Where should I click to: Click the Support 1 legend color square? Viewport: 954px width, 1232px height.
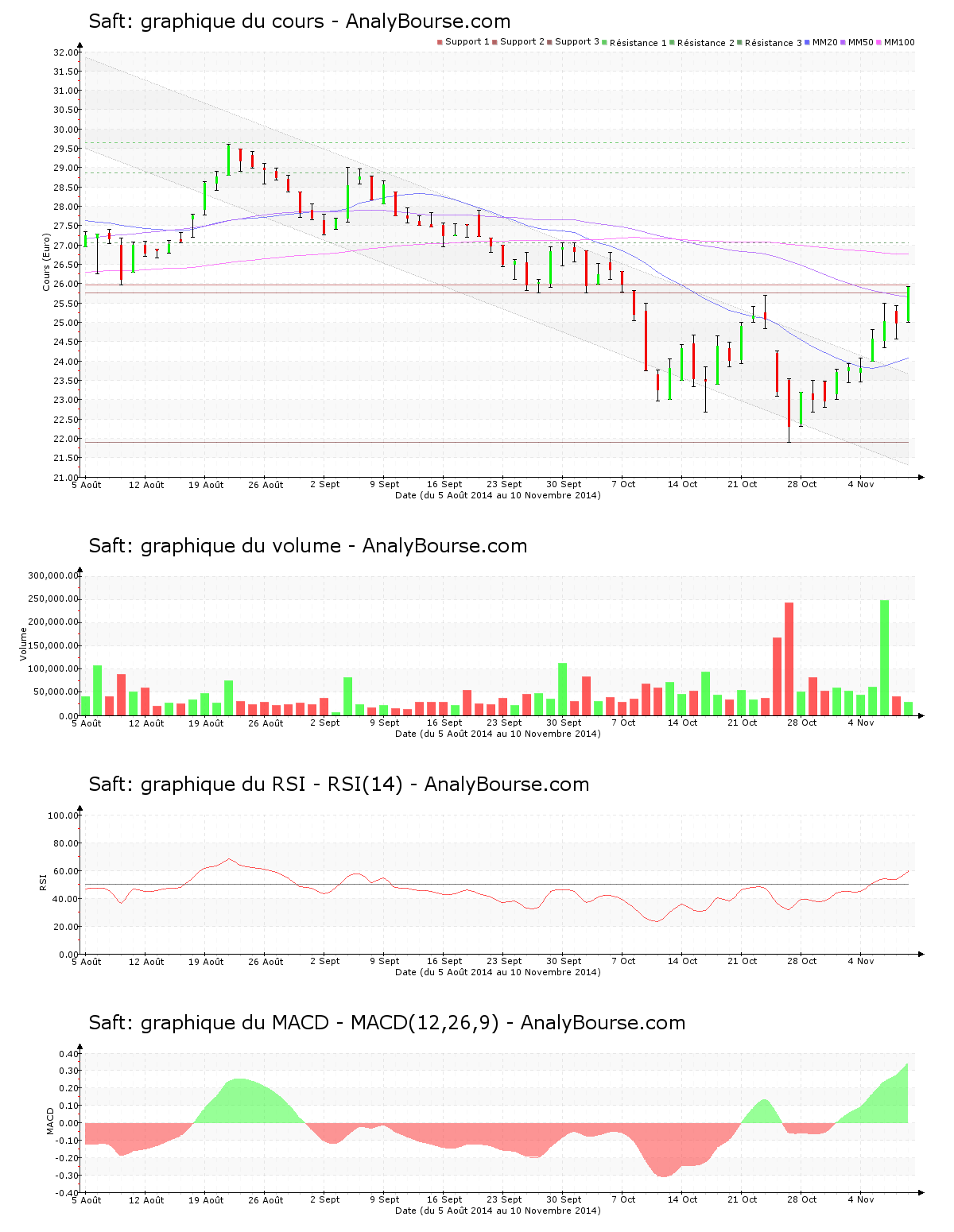tap(440, 42)
